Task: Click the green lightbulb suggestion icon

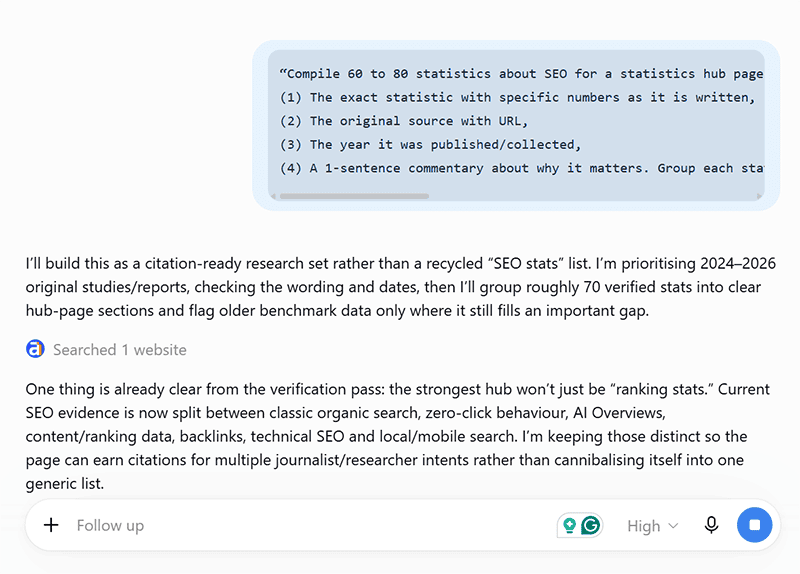Action: point(569,525)
